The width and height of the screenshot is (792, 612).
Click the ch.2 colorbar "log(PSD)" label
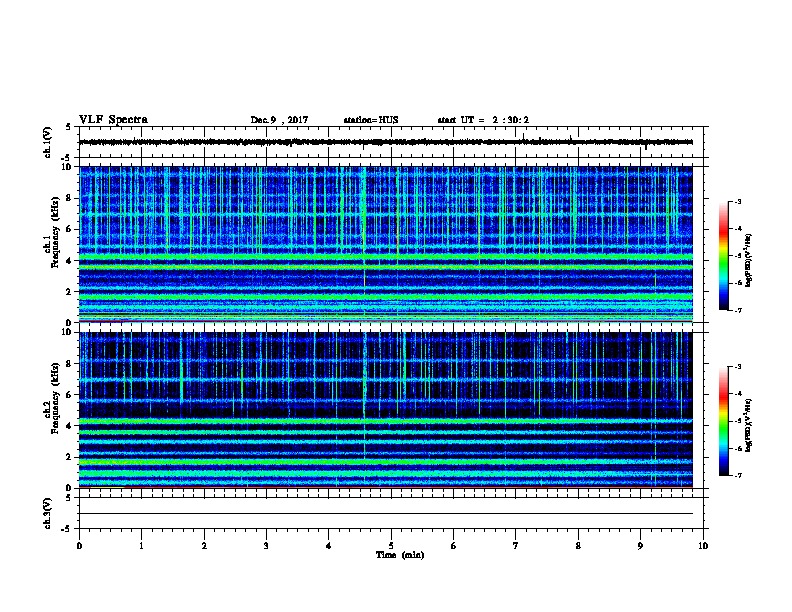pos(749,425)
